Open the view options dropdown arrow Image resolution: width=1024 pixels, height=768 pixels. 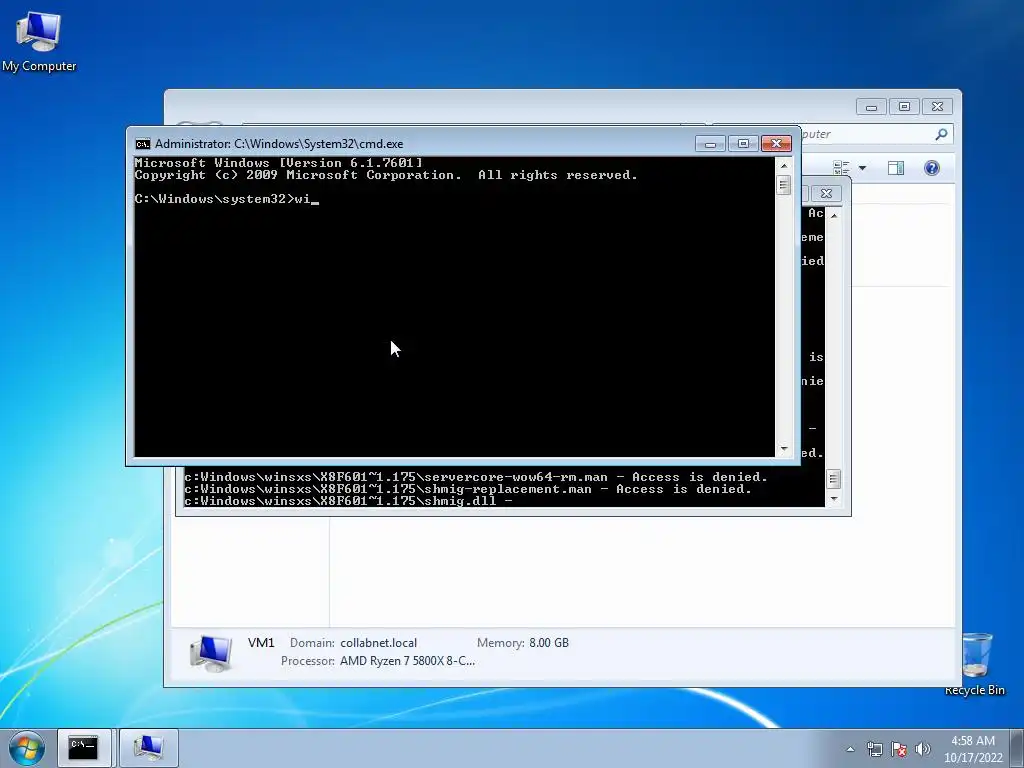[x=862, y=168]
